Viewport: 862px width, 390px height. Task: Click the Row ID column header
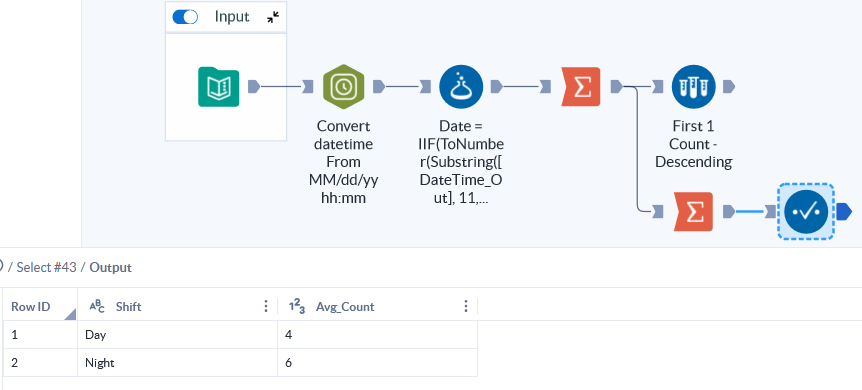click(40, 306)
